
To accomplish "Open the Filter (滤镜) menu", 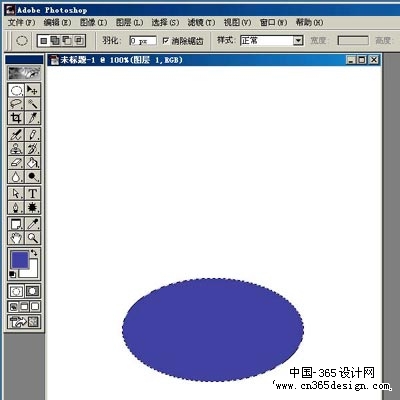I will (201, 22).
